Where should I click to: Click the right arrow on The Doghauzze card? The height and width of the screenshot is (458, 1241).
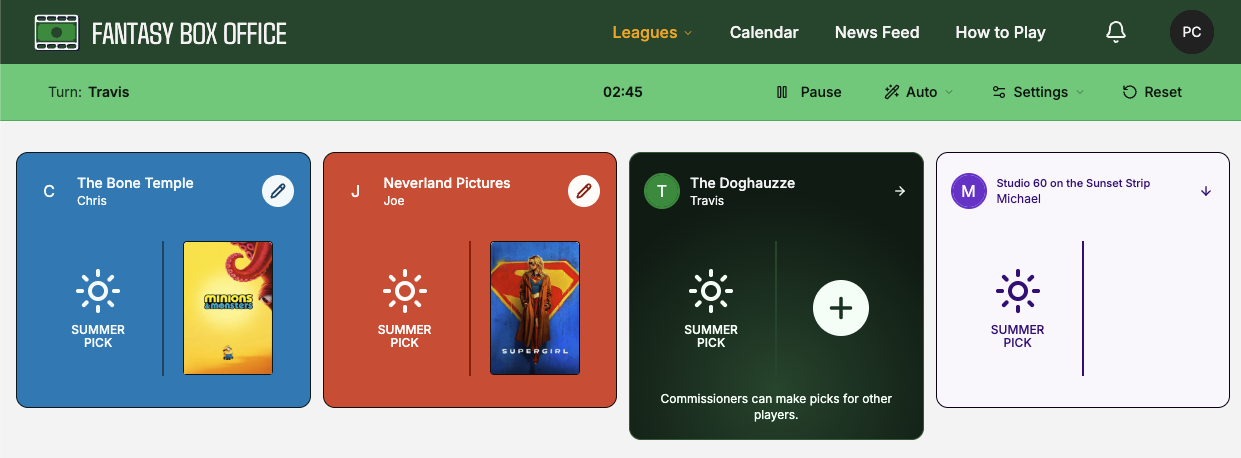coord(900,191)
